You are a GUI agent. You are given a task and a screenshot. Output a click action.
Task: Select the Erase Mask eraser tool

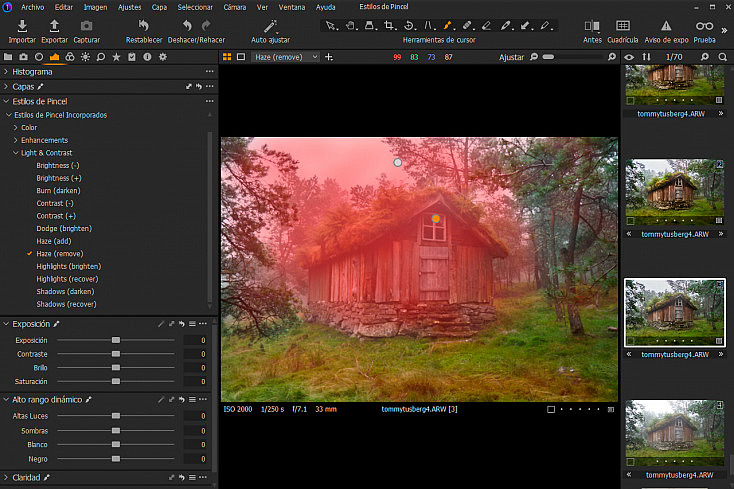point(486,26)
